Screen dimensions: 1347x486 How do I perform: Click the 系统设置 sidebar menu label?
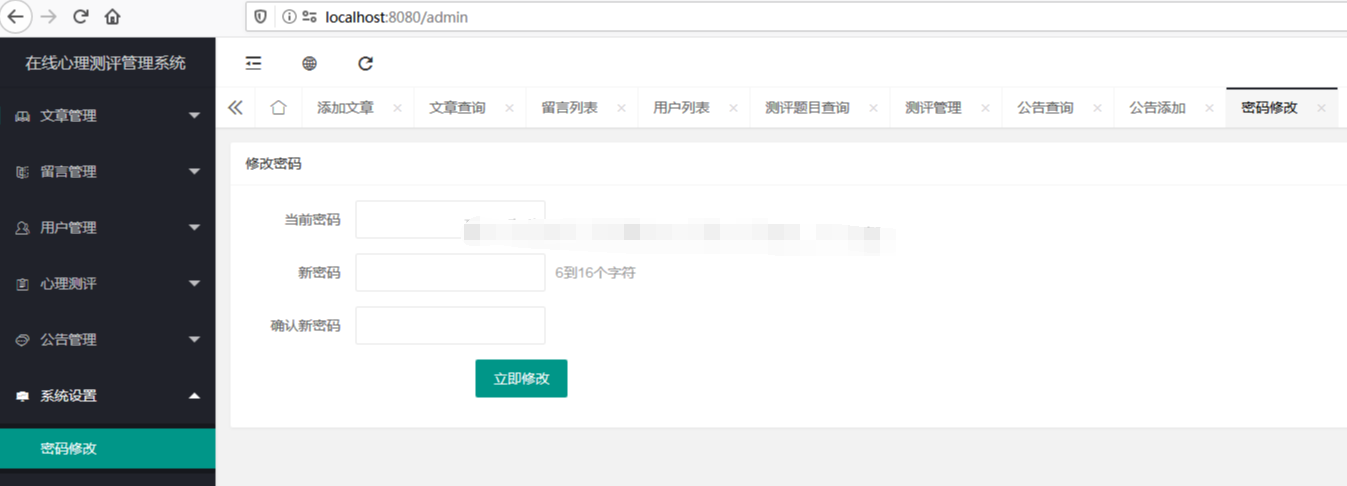coord(68,396)
